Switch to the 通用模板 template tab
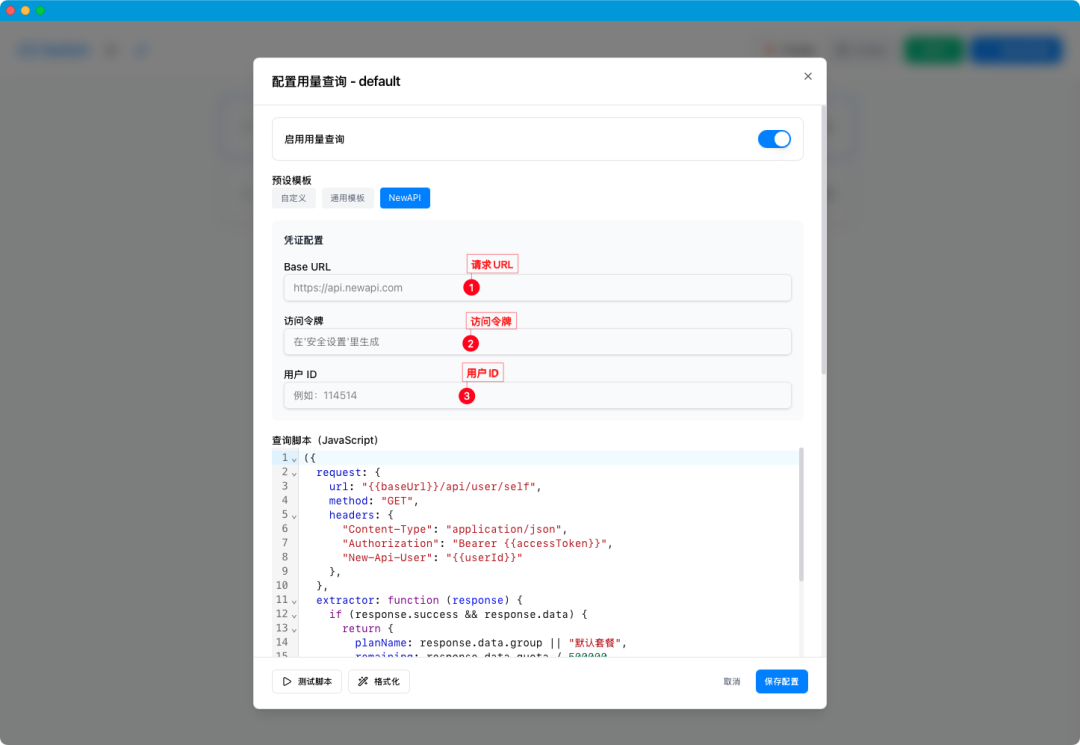Screen dimensions: 1080x745 click(x=347, y=197)
